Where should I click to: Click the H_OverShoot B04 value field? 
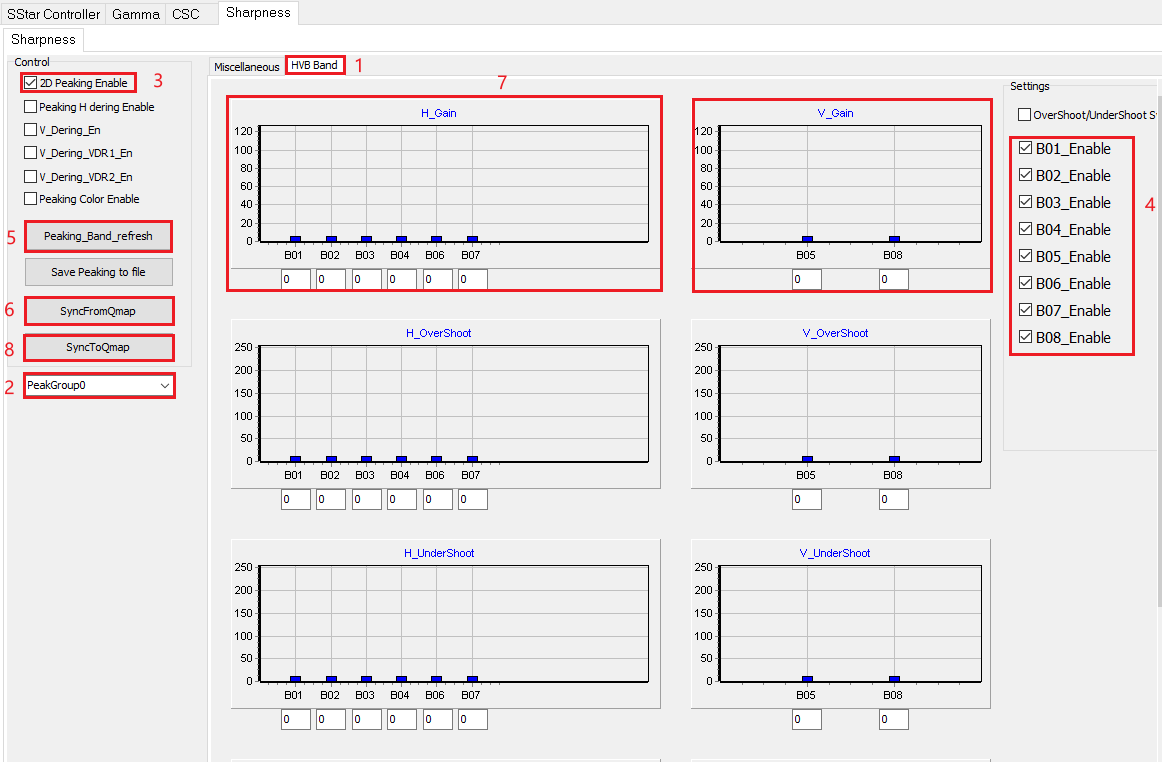coord(402,500)
